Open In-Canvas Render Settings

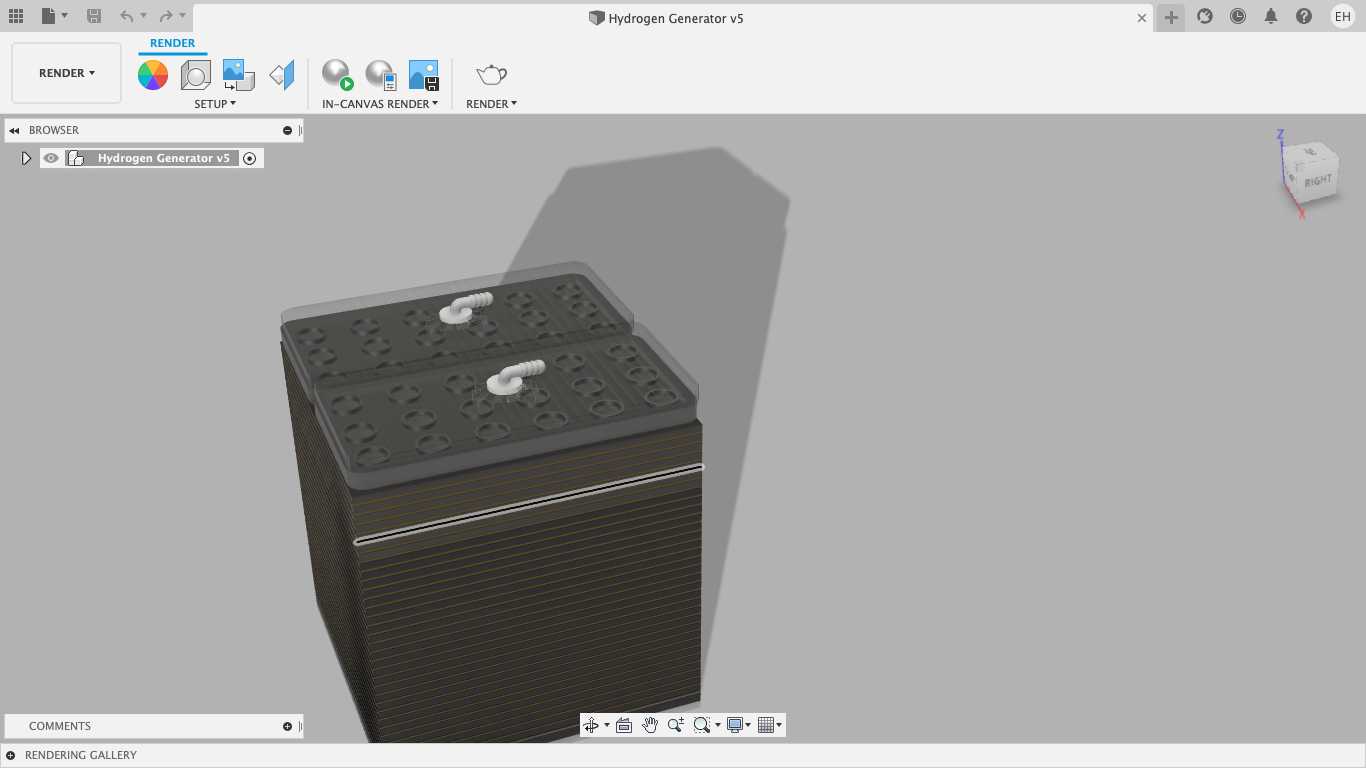pyautogui.click(x=381, y=75)
